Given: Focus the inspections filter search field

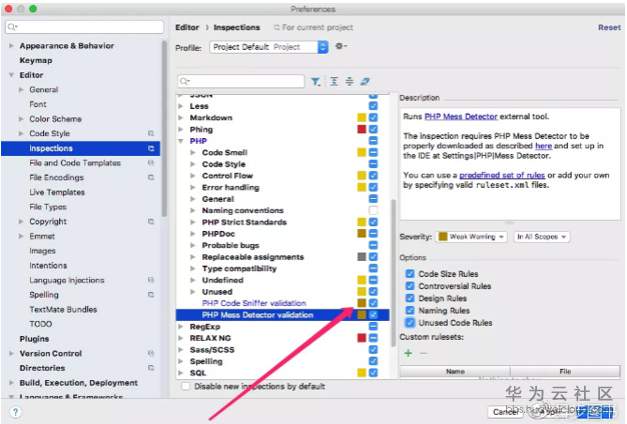Looking at the screenshot, I should tap(241, 81).
